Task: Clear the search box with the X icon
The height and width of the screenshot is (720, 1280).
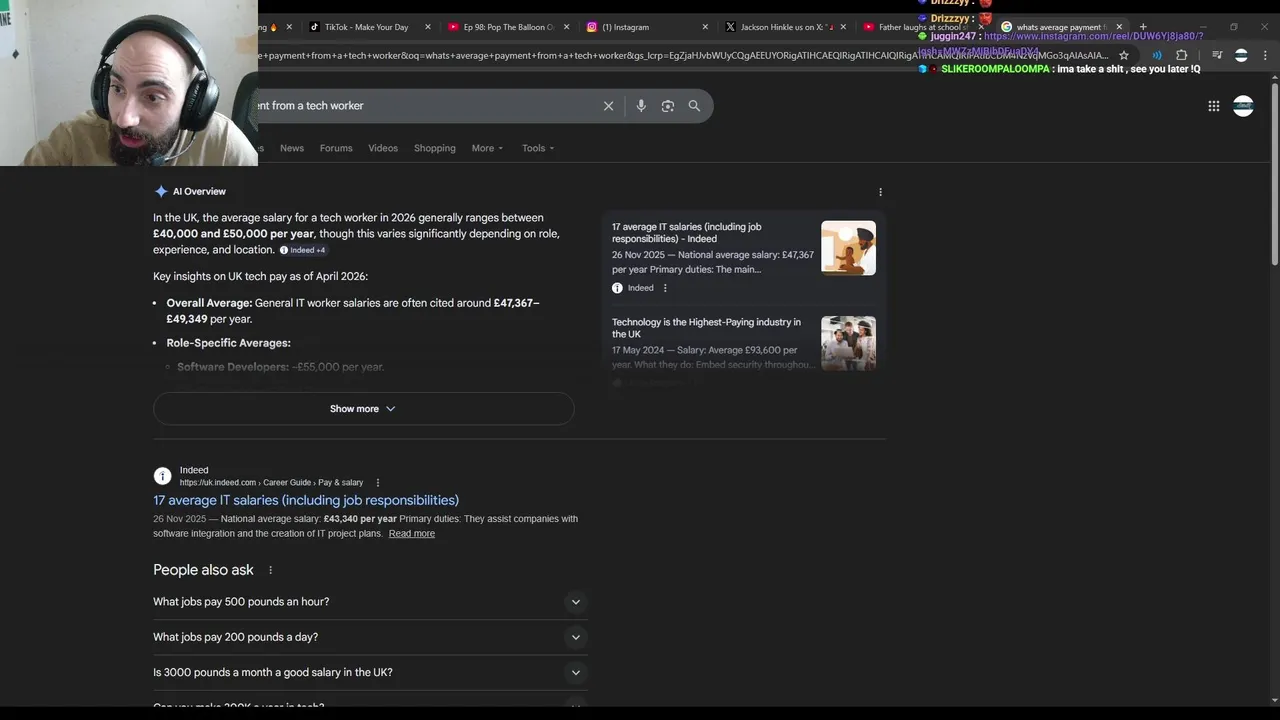Action: click(608, 106)
